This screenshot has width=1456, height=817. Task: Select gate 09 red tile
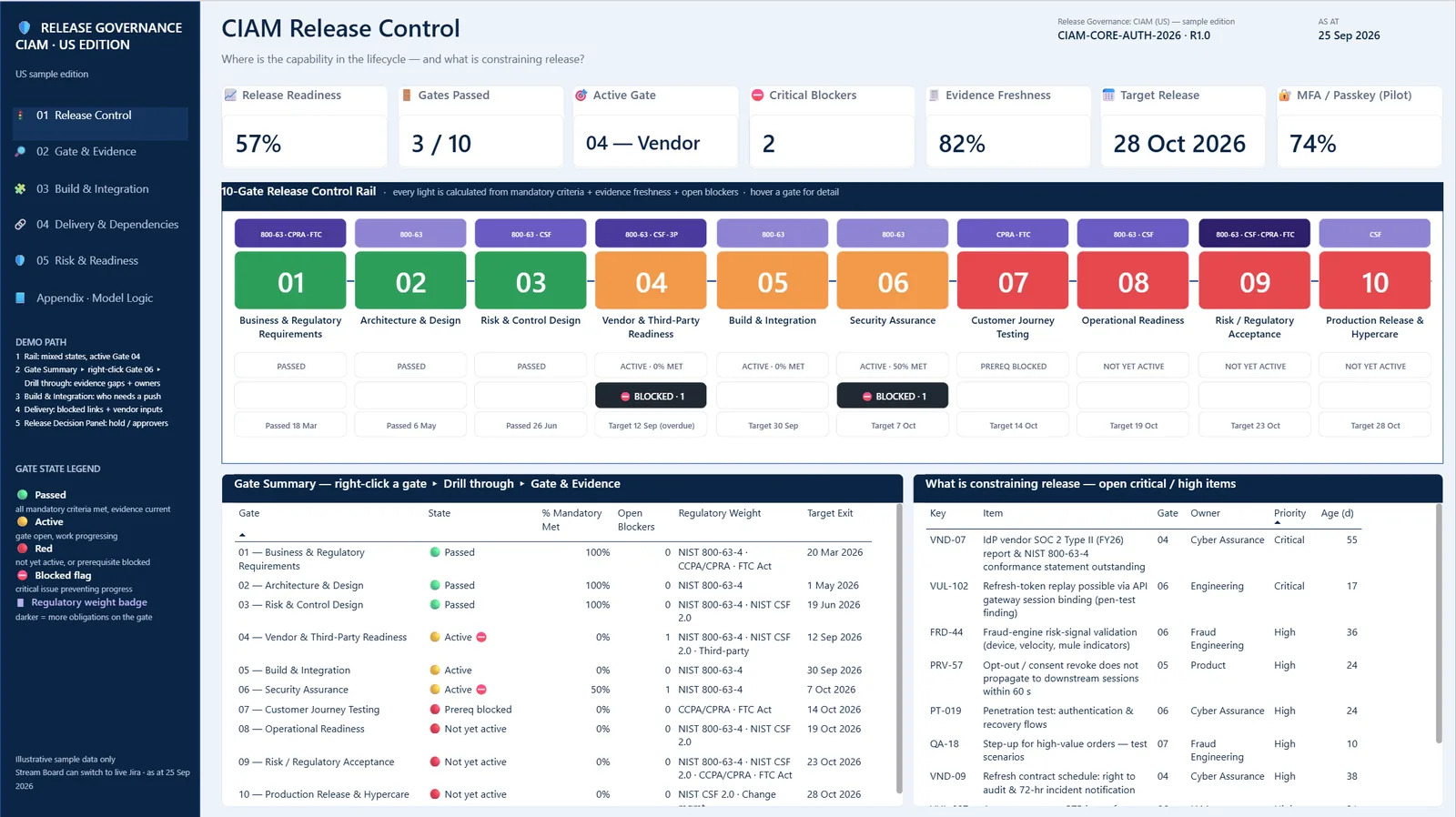point(1255,281)
